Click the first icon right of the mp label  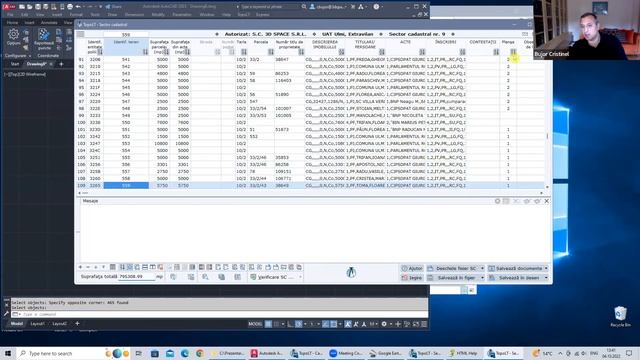tap(173, 277)
